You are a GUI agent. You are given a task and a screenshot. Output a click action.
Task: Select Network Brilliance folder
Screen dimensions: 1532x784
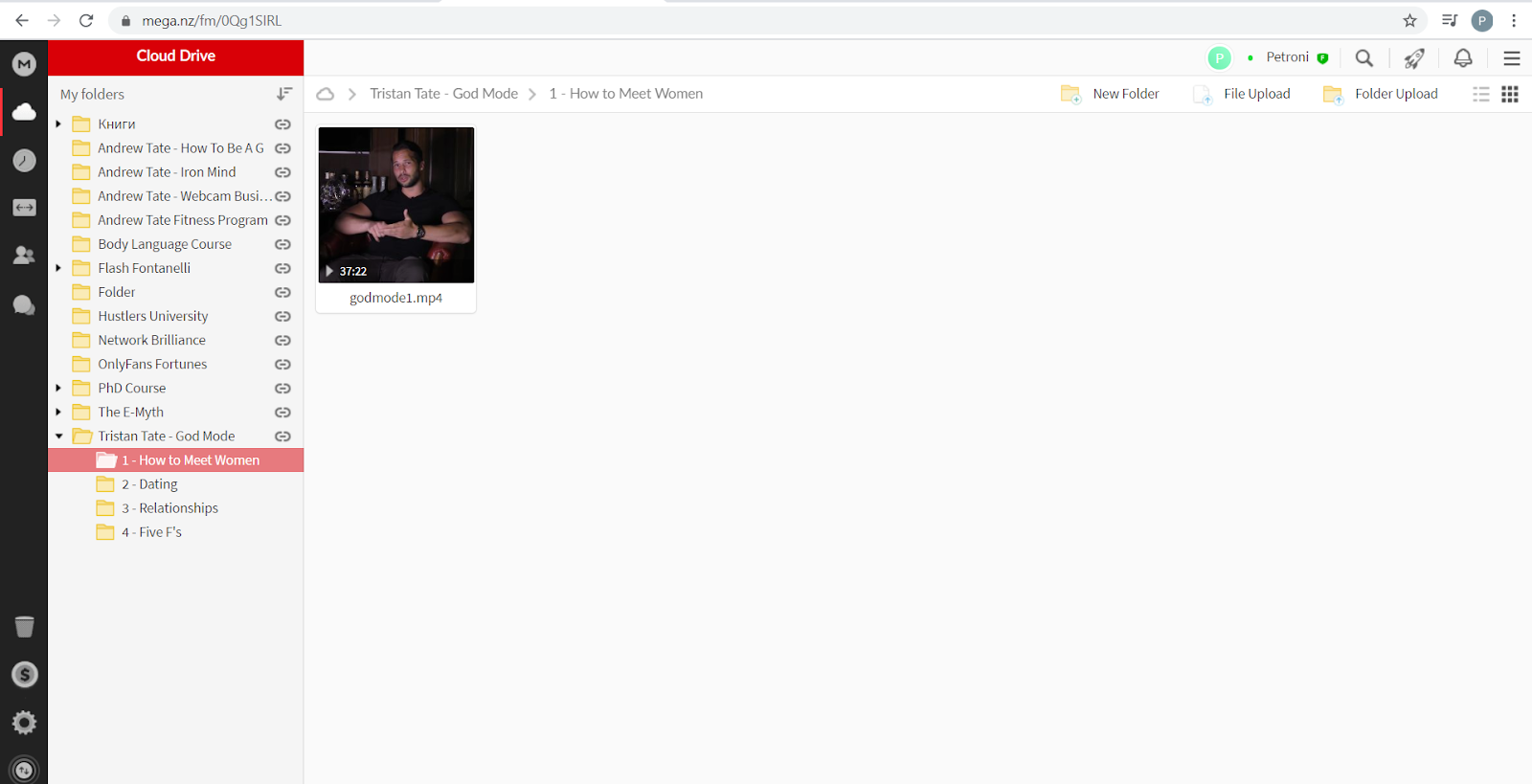151,340
